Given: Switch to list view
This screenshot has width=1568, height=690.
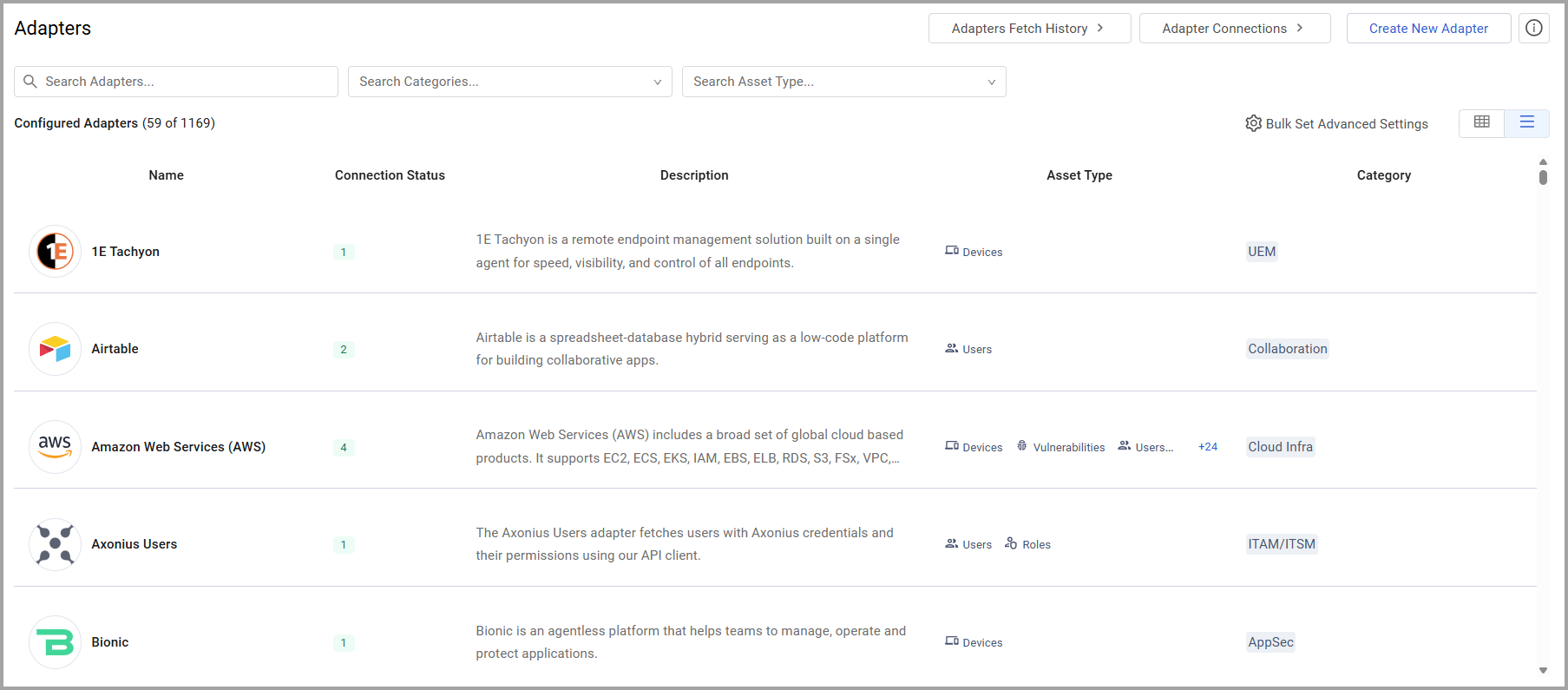Looking at the screenshot, I should tap(1527, 122).
